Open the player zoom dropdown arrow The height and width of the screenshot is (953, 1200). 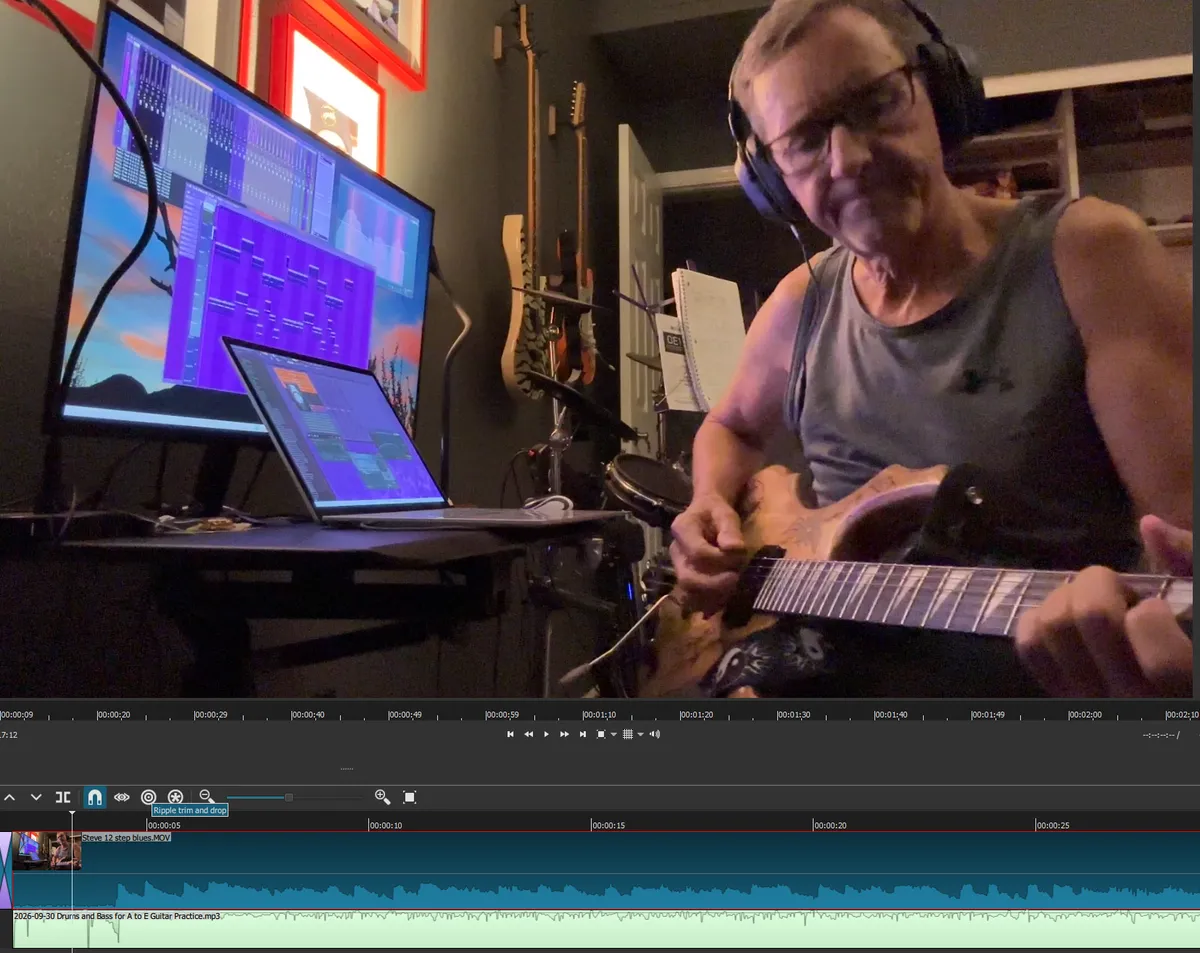(613, 735)
